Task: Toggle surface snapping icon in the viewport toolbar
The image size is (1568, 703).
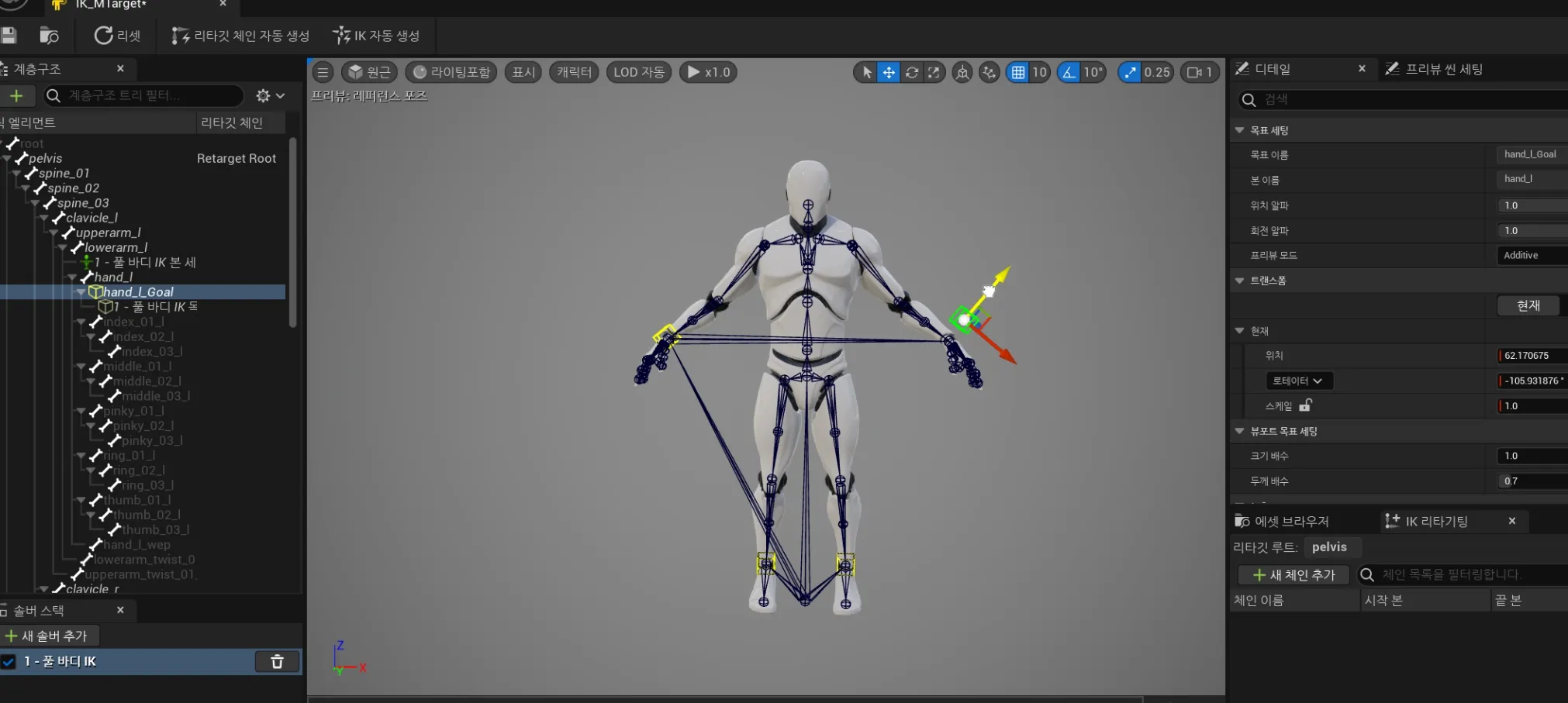Action: point(989,72)
